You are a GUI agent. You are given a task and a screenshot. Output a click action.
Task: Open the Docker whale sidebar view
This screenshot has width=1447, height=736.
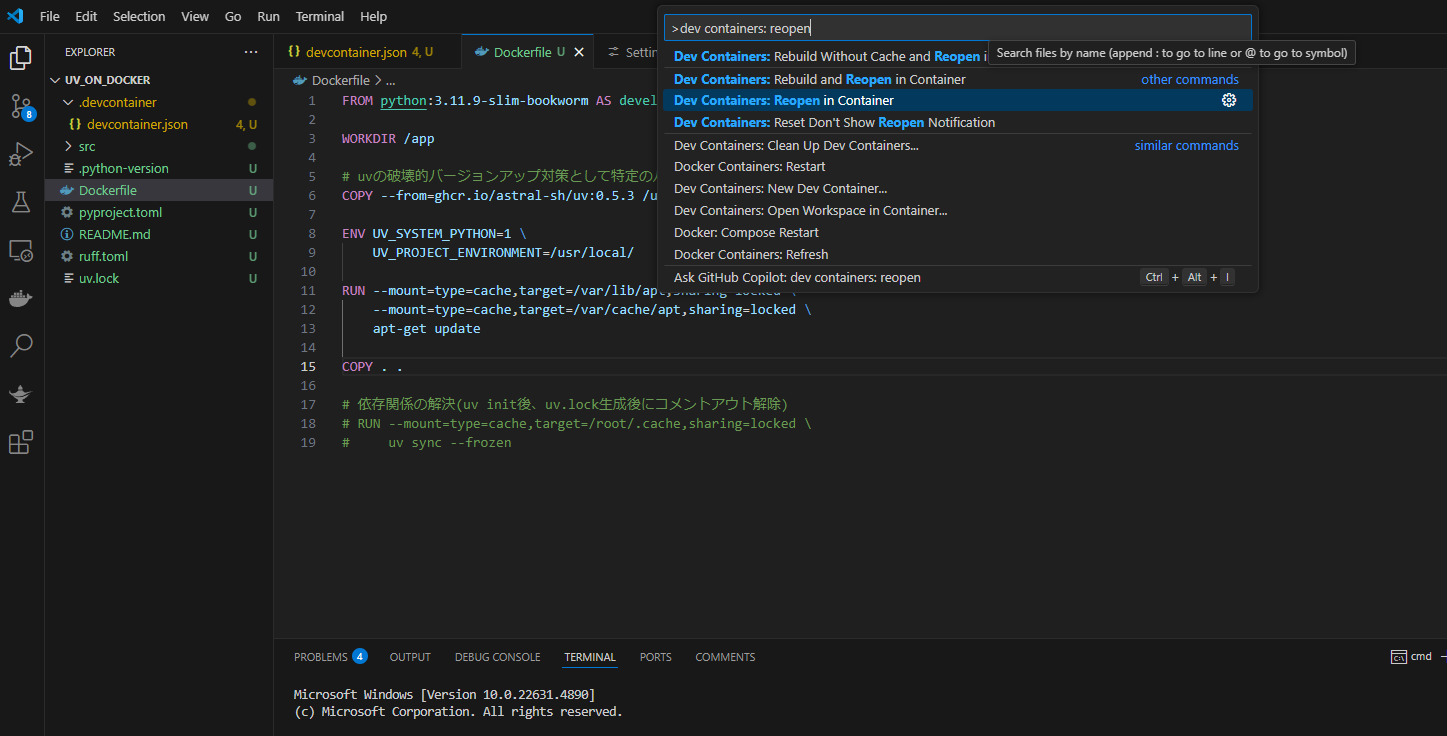20,297
